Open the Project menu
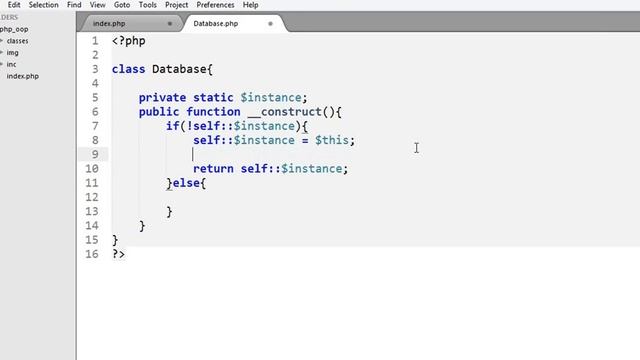 (176, 5)
